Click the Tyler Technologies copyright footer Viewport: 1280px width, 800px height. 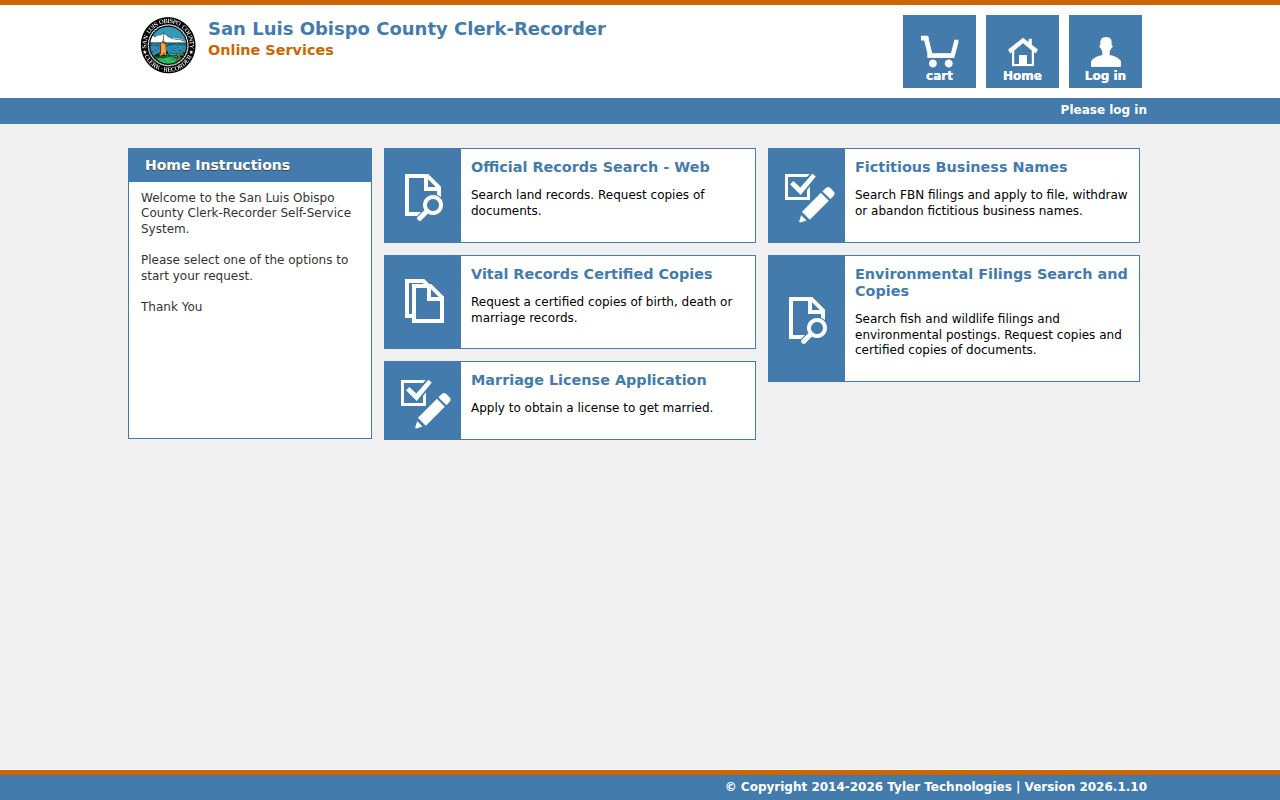click(936, 787)
